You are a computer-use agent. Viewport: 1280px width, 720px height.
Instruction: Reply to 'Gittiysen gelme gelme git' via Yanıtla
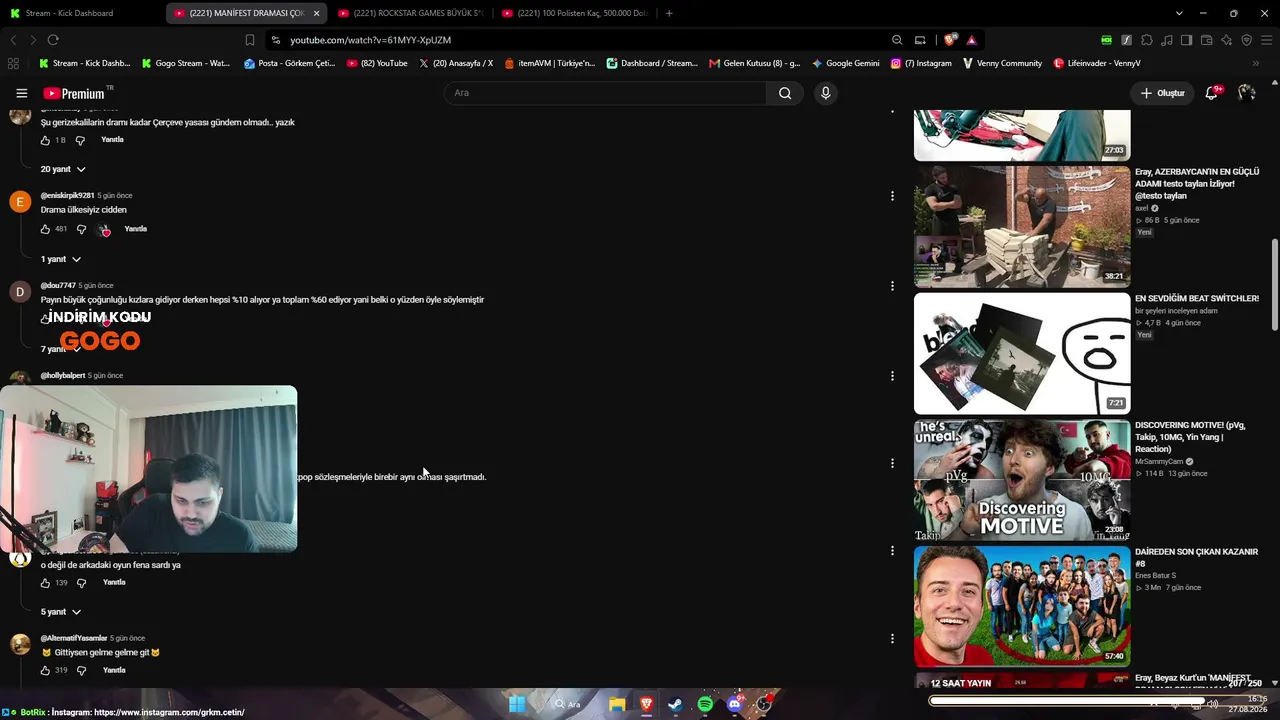tap(114, 670)
